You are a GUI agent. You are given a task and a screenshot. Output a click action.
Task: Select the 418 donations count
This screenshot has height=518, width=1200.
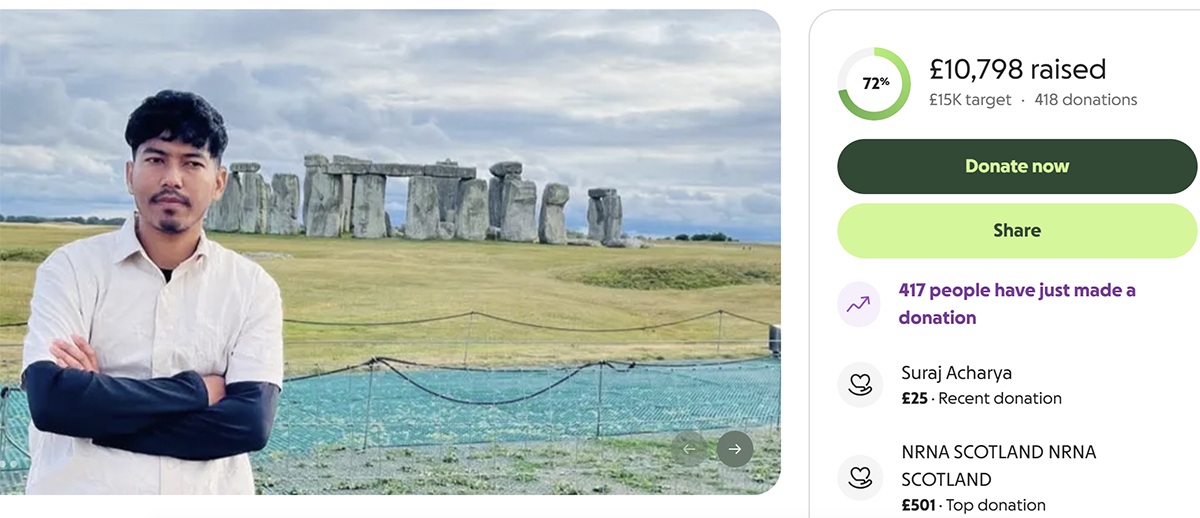coord(1086,100)
